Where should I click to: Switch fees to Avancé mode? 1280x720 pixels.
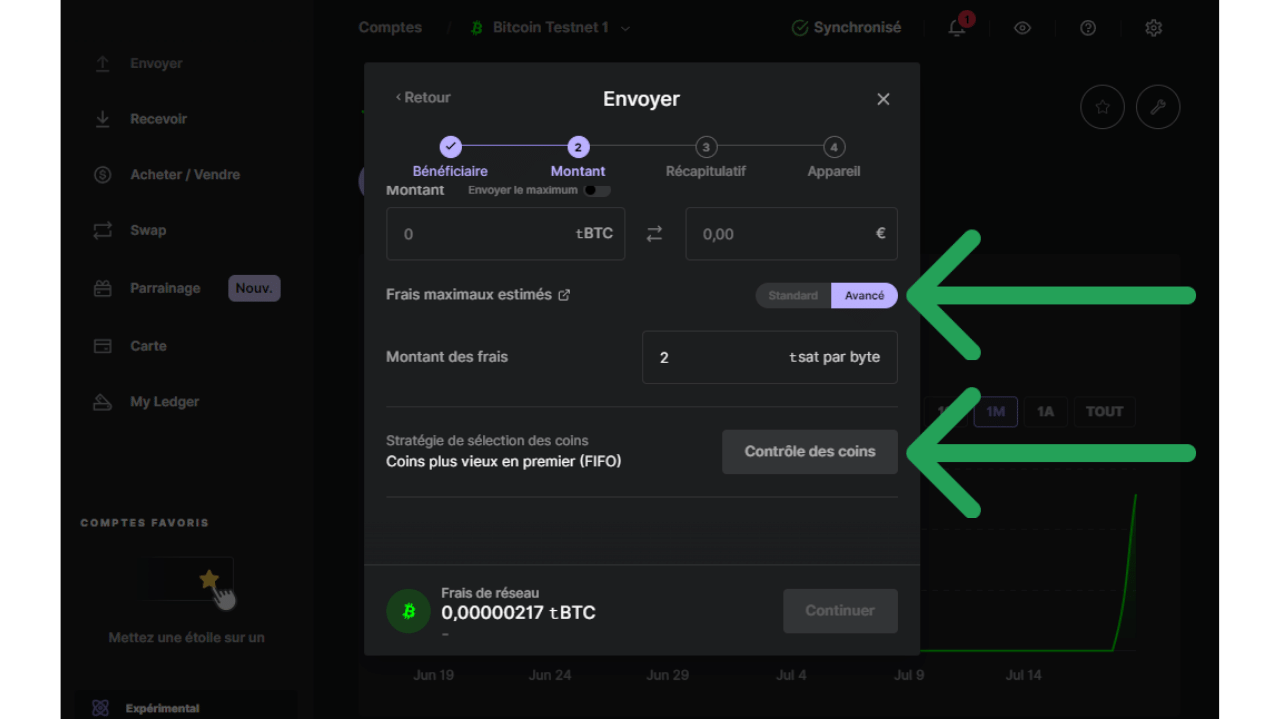864,295
